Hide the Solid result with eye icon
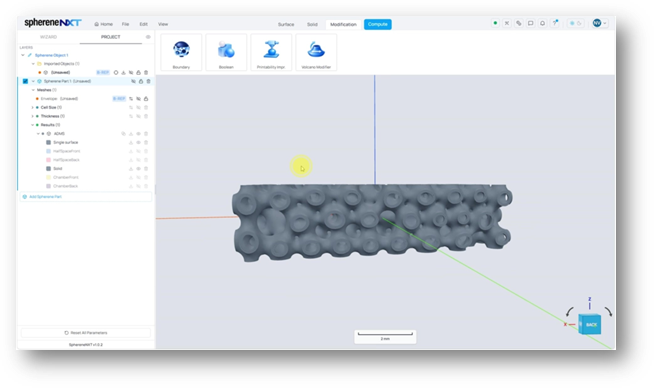This screenshot has height=388, width=654. pos(138,169)
